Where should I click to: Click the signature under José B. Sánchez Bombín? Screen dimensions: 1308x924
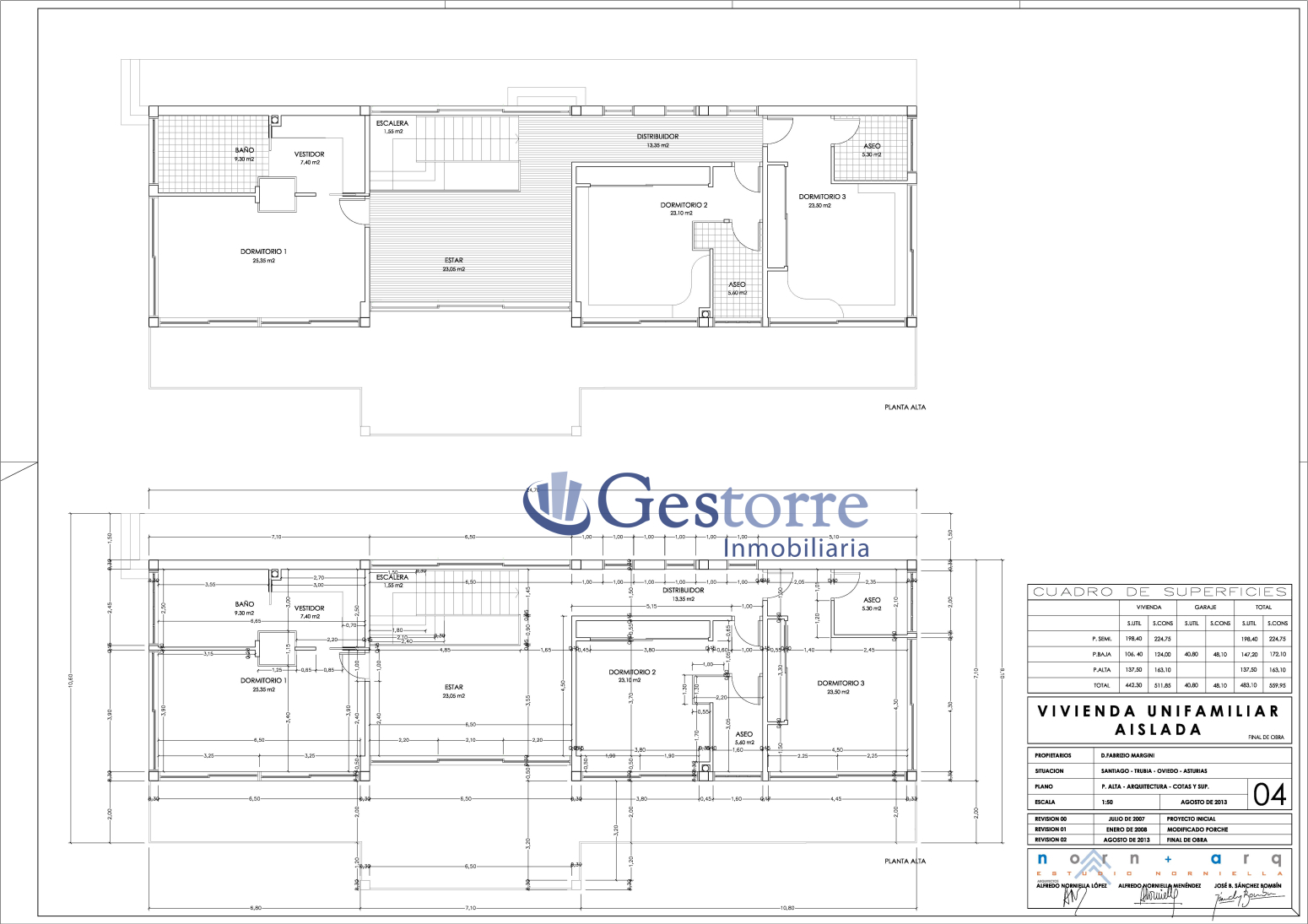[x=1247, y=903]
